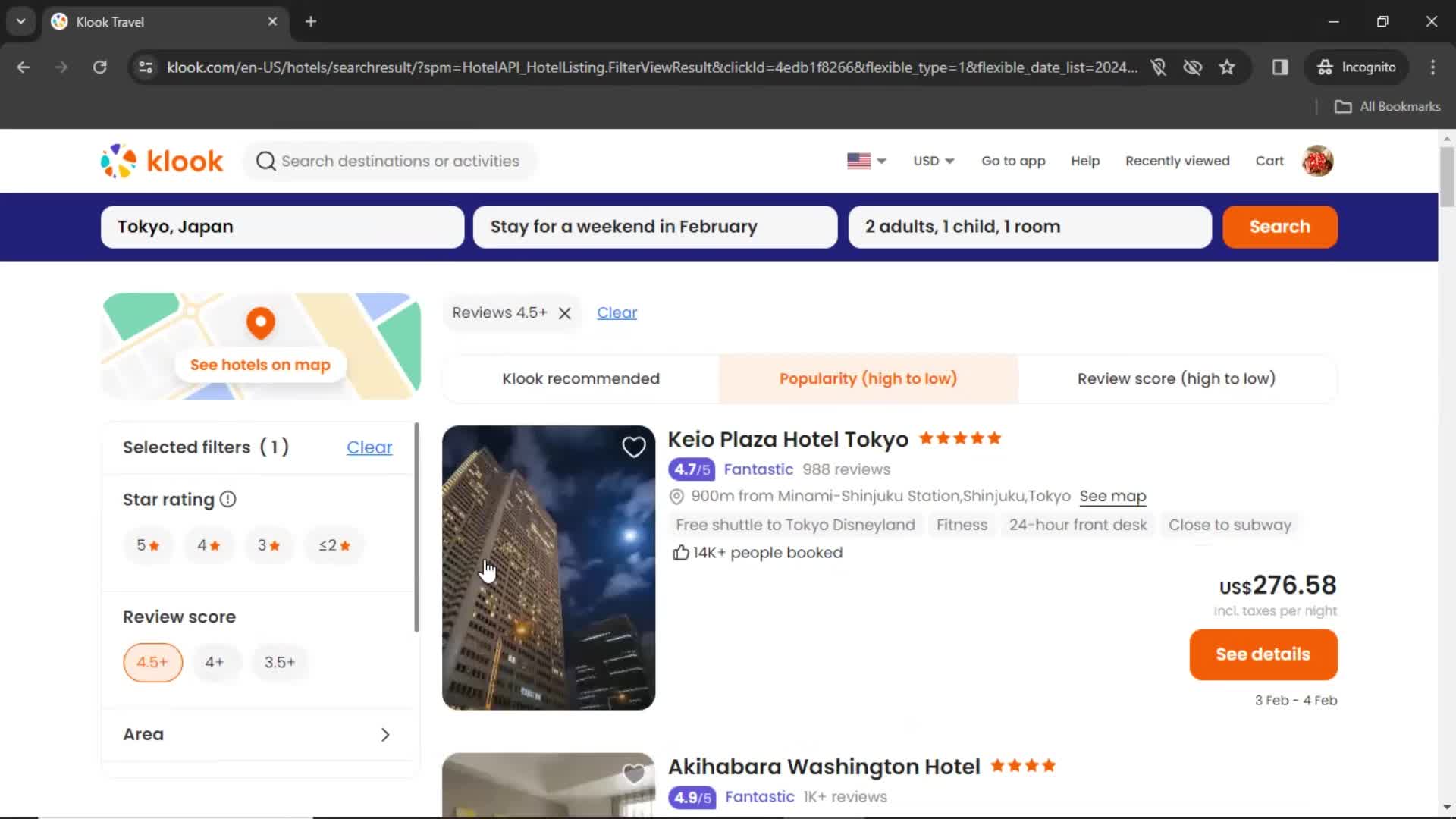
Task: Open view site information icon
Action: pos(146,67)
